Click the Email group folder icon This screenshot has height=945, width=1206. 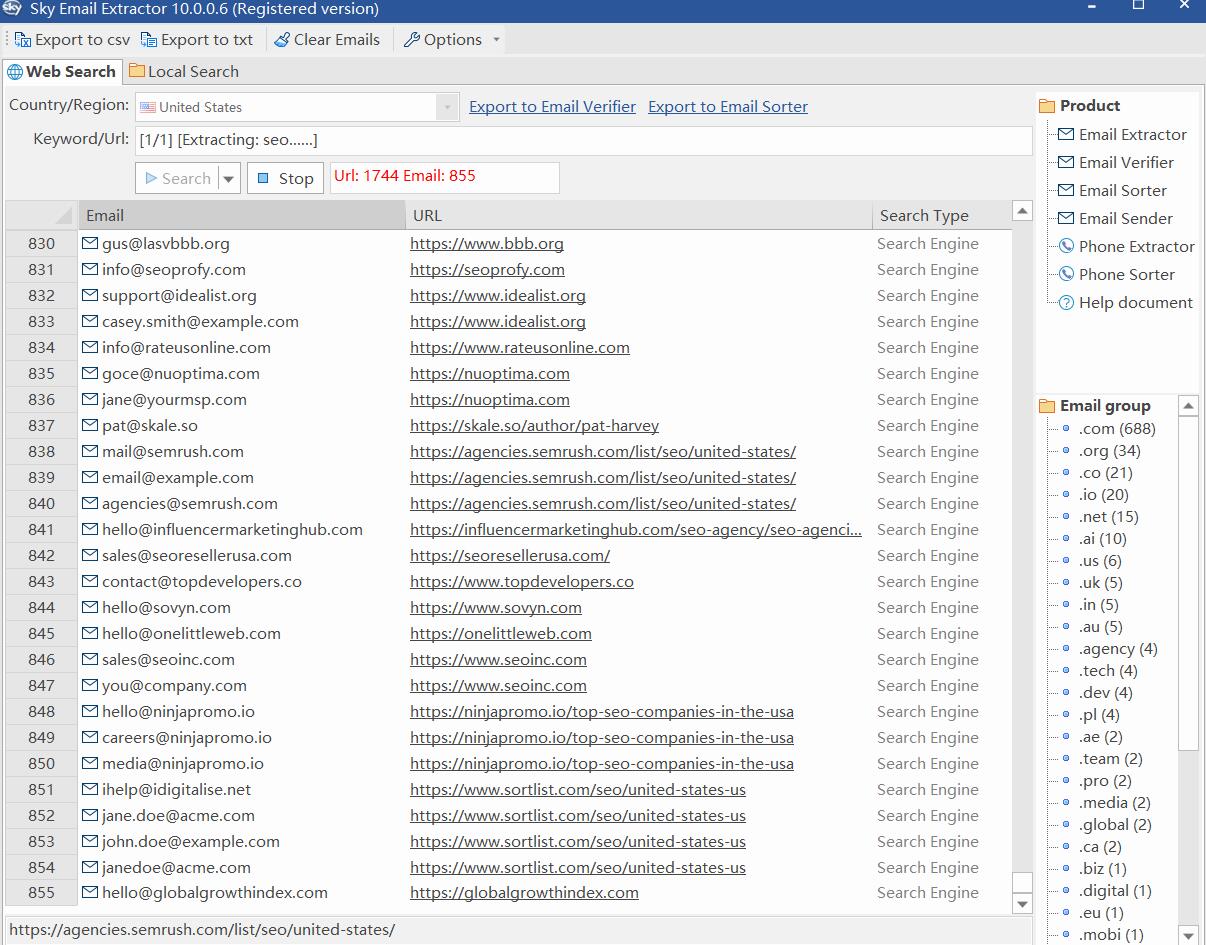click(1047, 406)
